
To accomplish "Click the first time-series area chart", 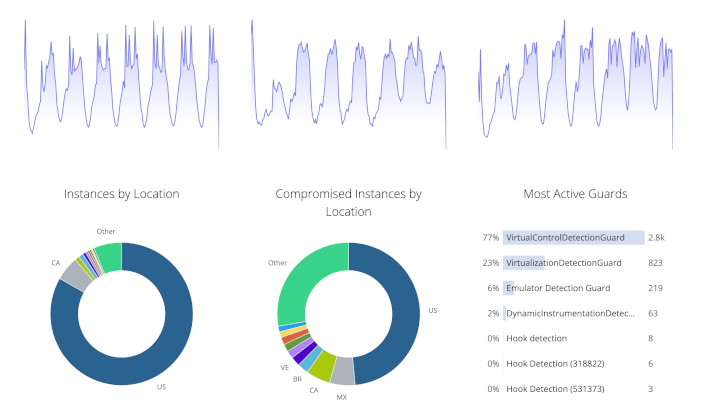I will (121, 85).
